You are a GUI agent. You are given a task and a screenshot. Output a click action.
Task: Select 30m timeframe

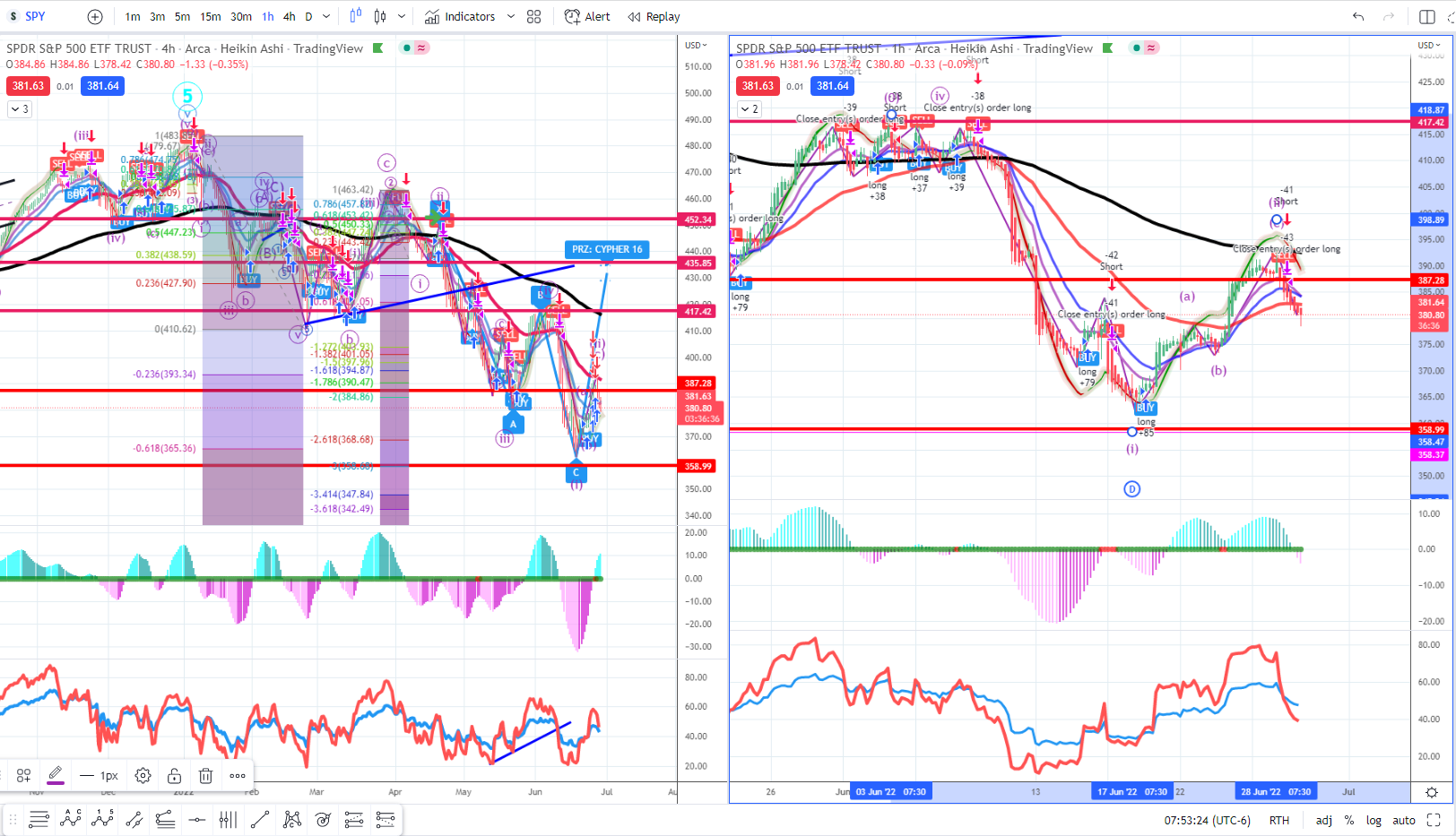pyautogui.click(x=241, y=16)
